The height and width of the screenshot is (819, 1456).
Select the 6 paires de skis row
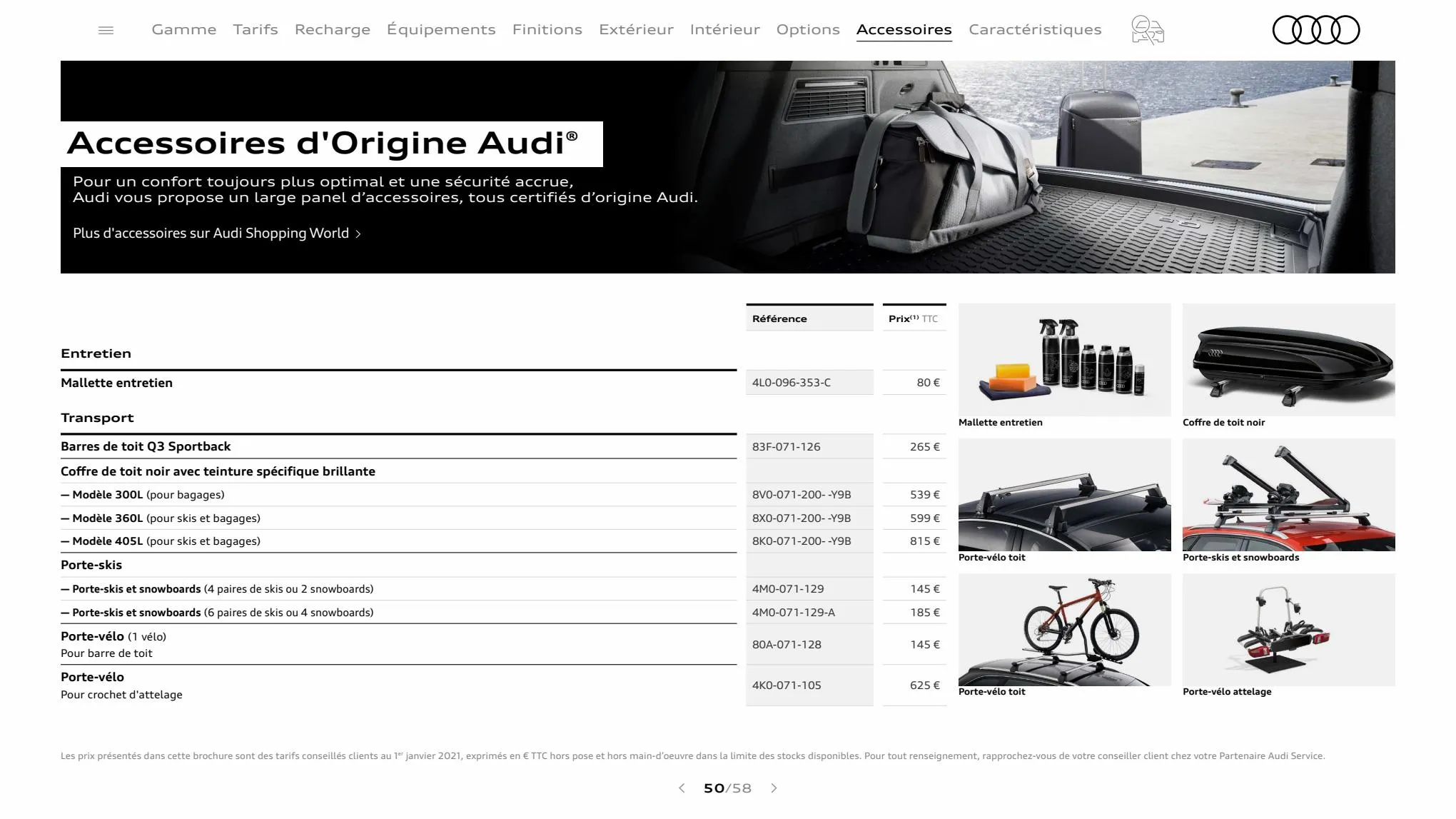[x=398, y=613]
